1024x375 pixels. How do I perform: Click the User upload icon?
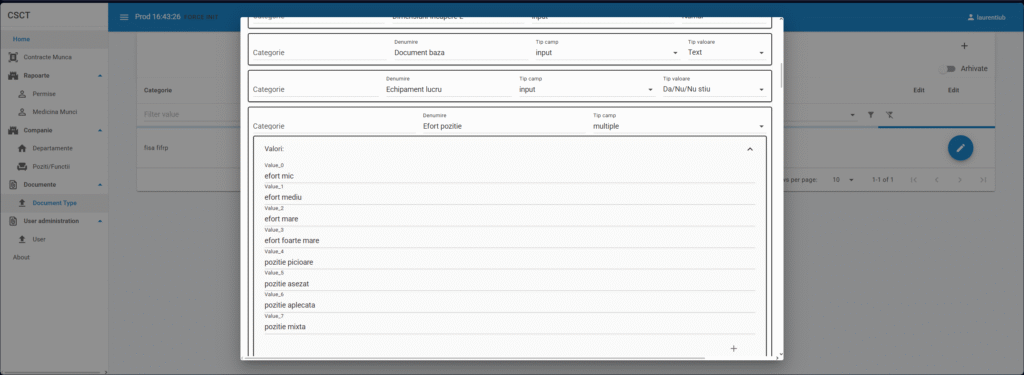pos(22,240)
